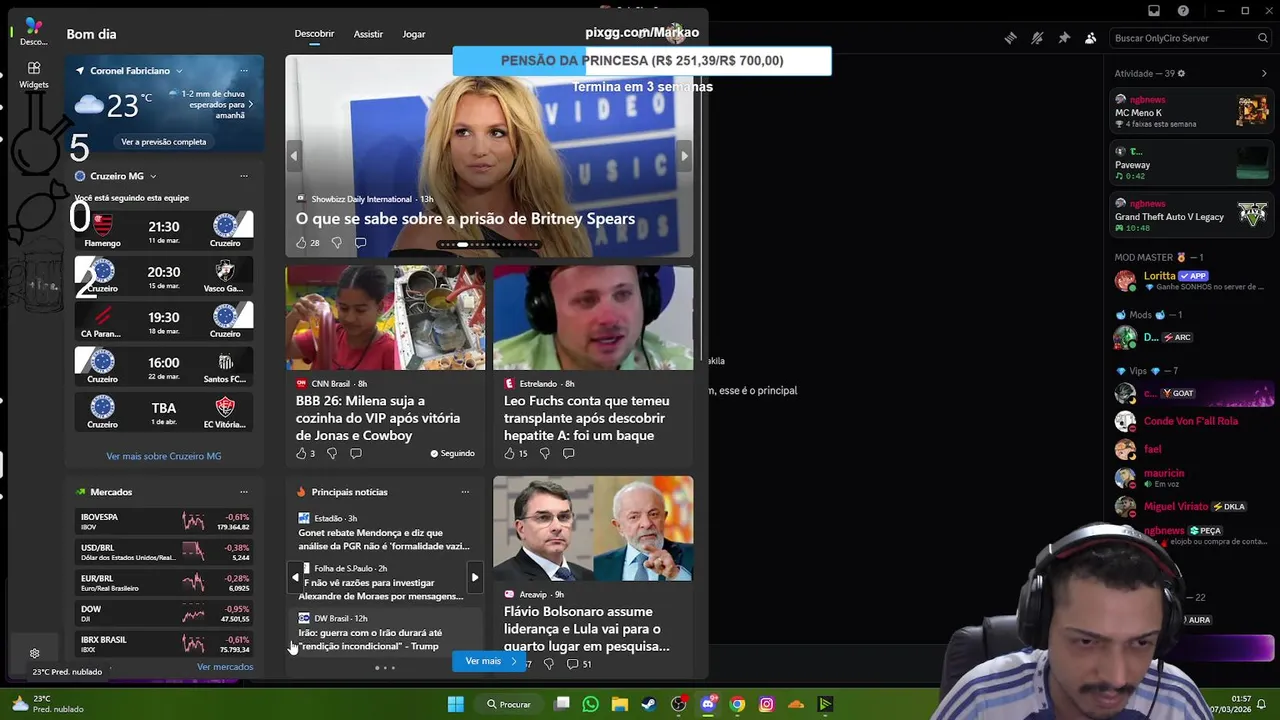Image resolution: width=1280 pixels, height=720 pixels.
Task: Open Estadão Gonet rebate Mendonça item
Action: pos(383,532)
